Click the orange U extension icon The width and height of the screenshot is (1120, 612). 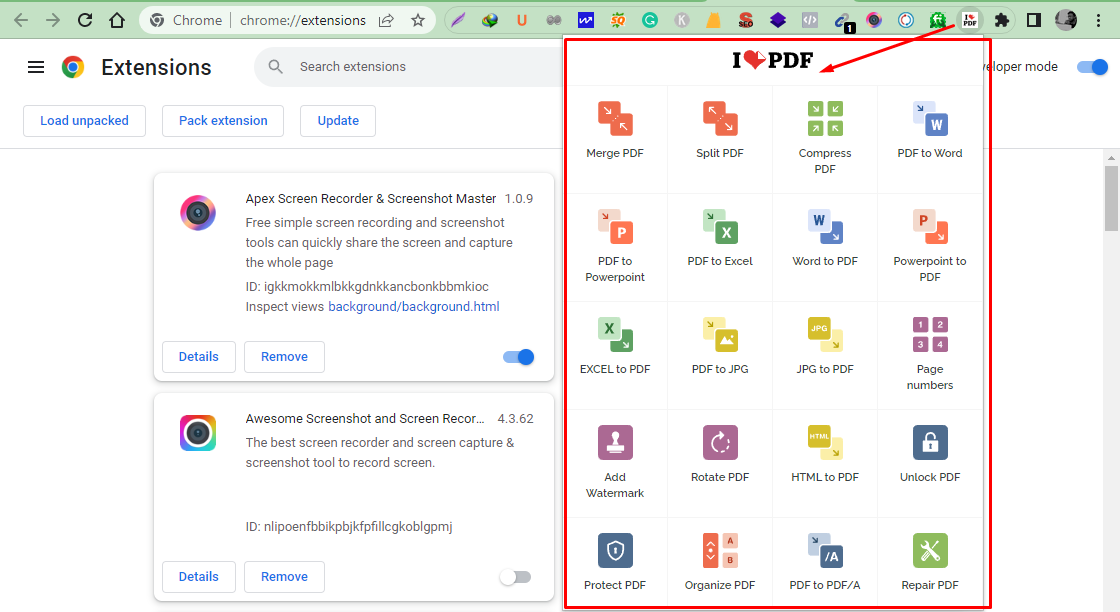[x=522, y=20]
